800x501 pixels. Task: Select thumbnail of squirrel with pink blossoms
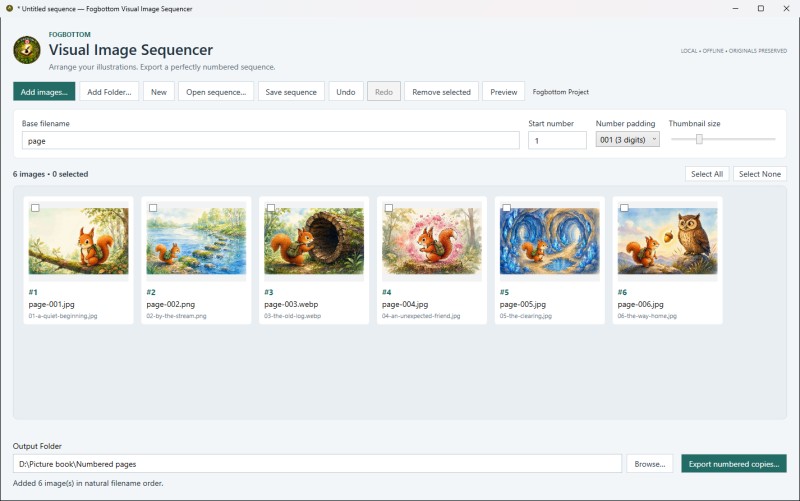coord(432,241)
